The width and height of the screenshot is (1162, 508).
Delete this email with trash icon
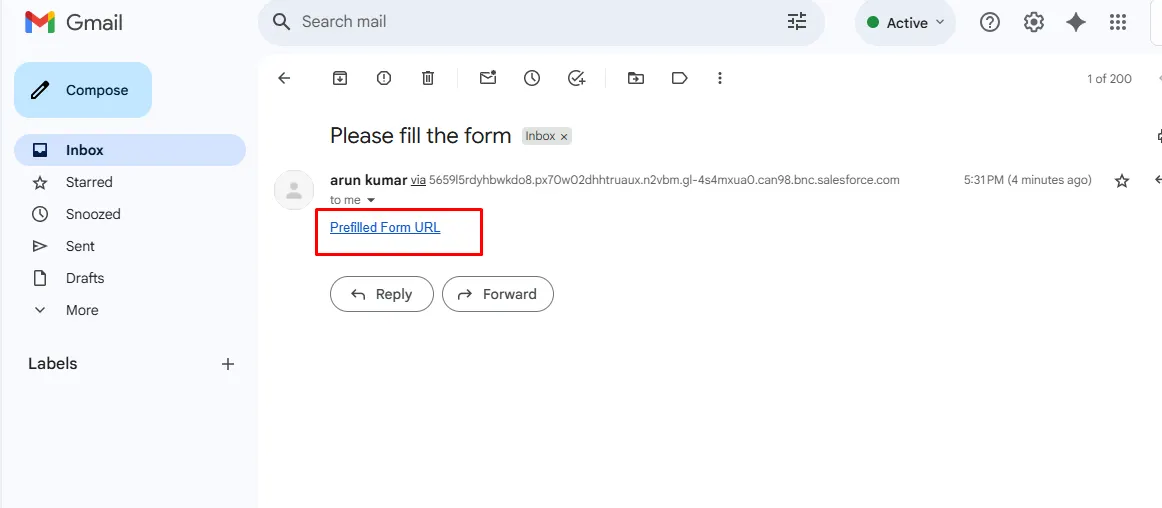pos(428,78)
